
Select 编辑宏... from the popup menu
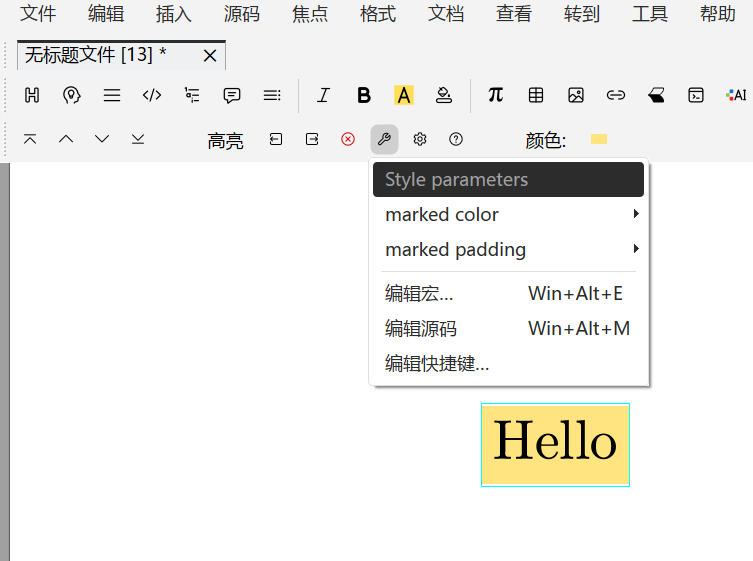(420, 294)
